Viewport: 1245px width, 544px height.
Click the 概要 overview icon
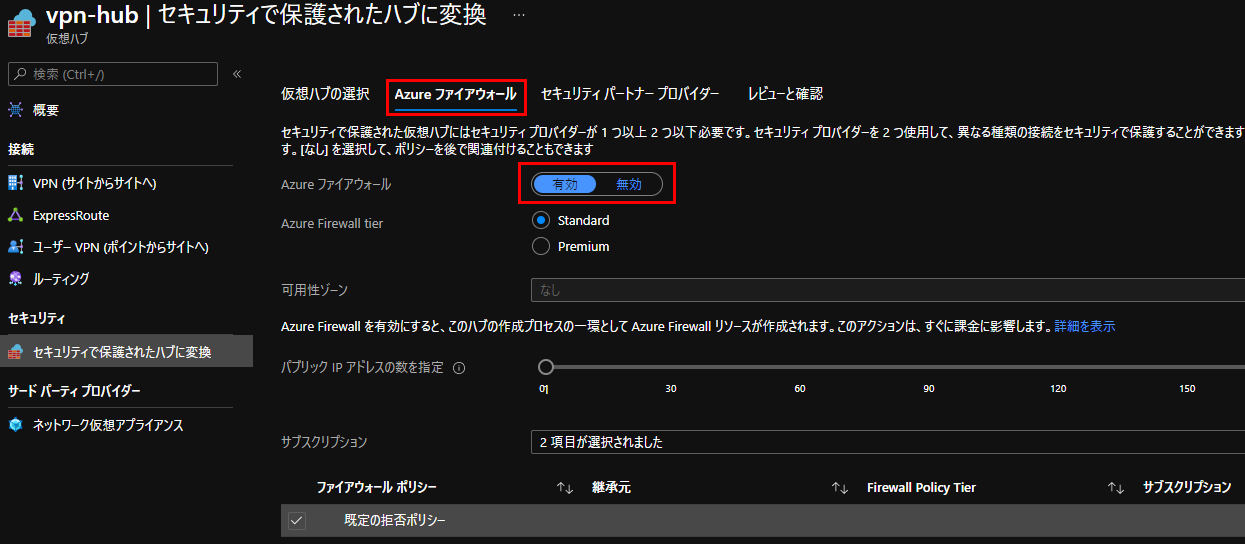15,110
